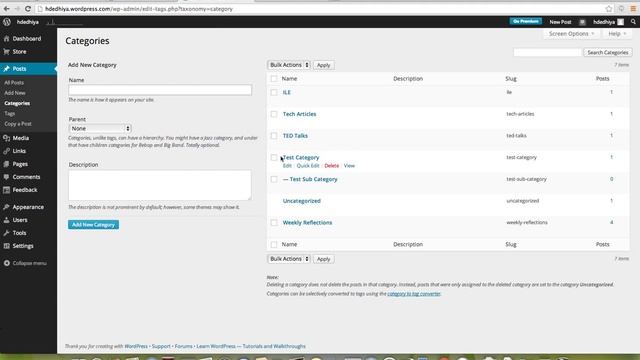Check the Weekly Reflections category checkbox
This screenshot has width=640, height=360.
tap(274, 223)
